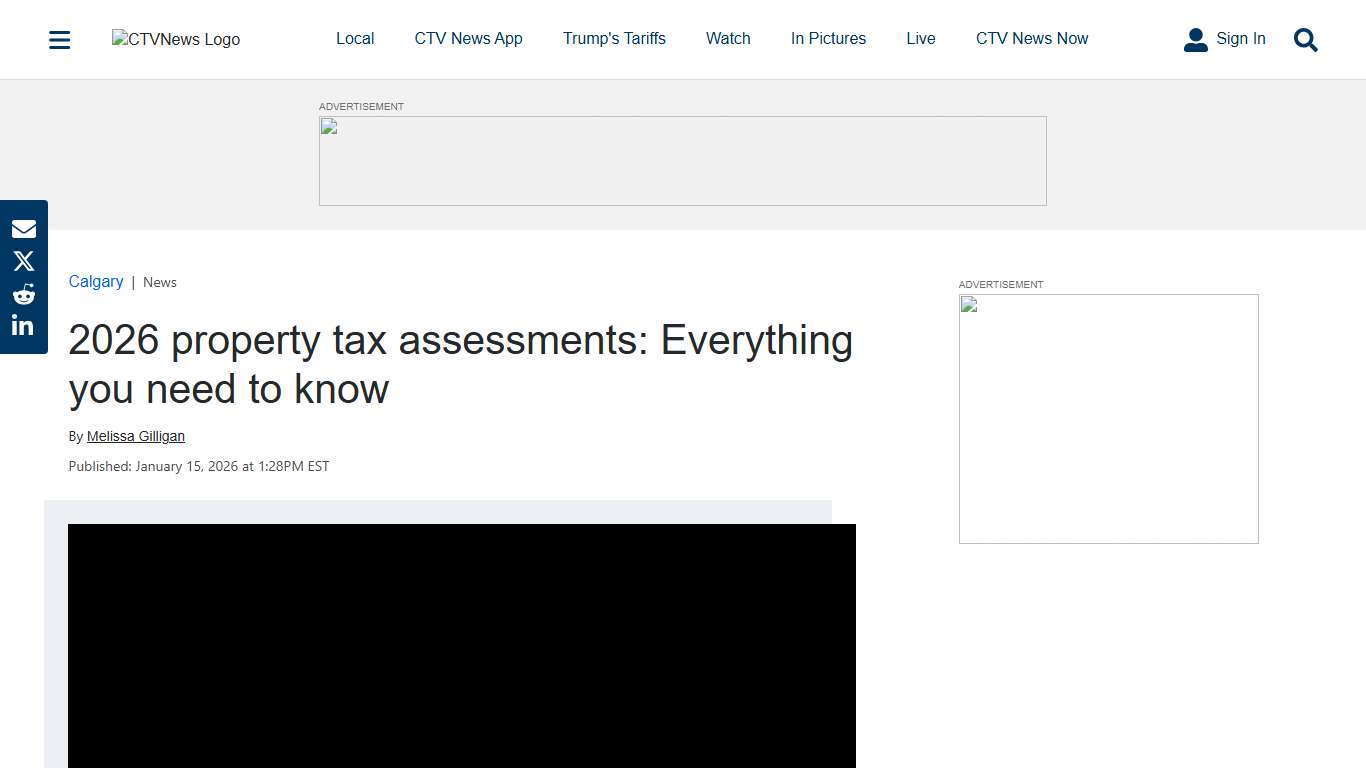
Task: Open author Melissa Gilligan's profile
Action: (x=136, y=436)
